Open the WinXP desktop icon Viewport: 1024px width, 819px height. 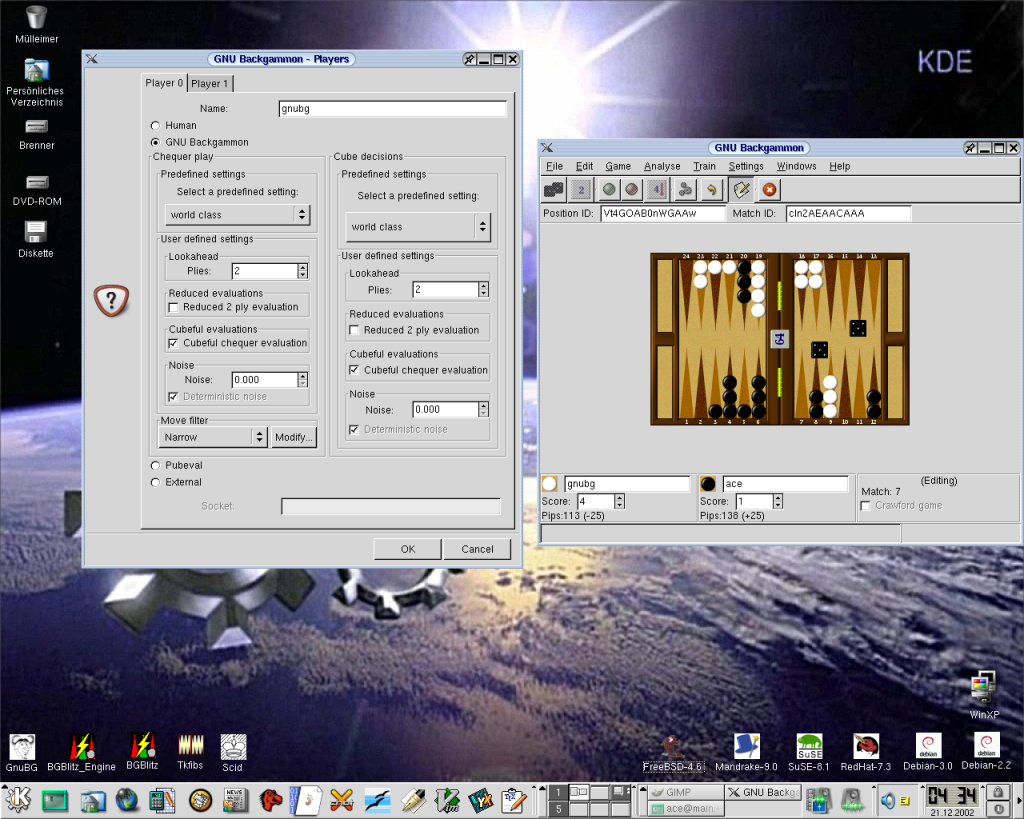[x=984, y=696]
